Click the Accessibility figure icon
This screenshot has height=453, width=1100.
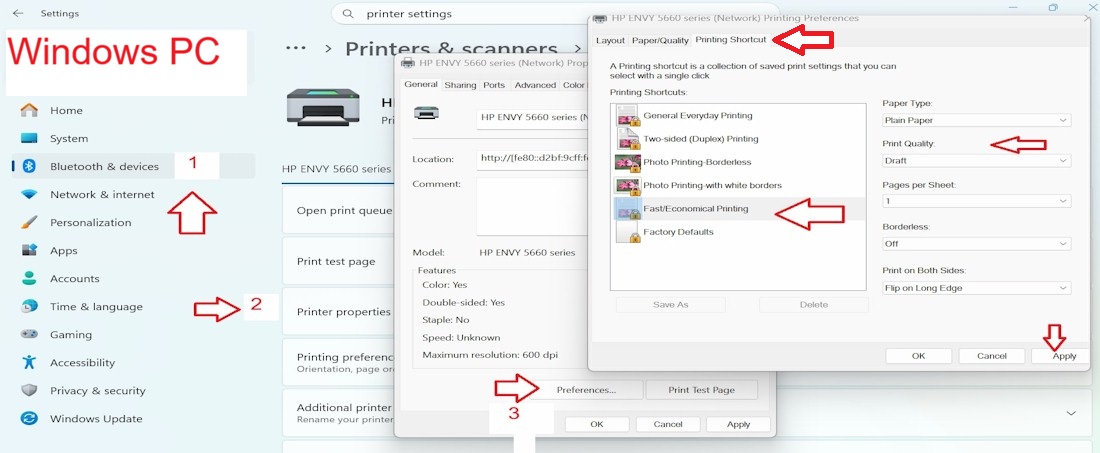click(x=29, y=363)
